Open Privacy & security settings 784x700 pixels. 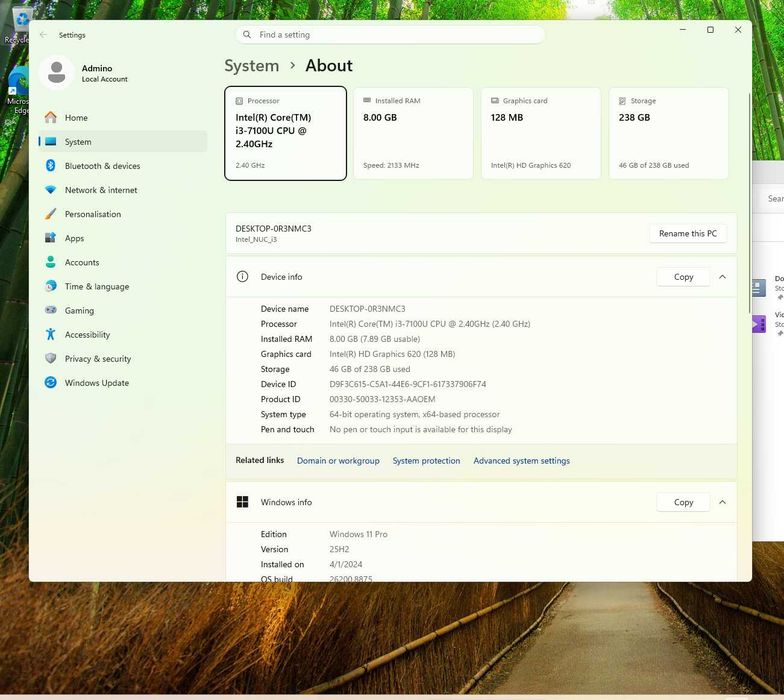pyautogui.click(x=122, y=358)
